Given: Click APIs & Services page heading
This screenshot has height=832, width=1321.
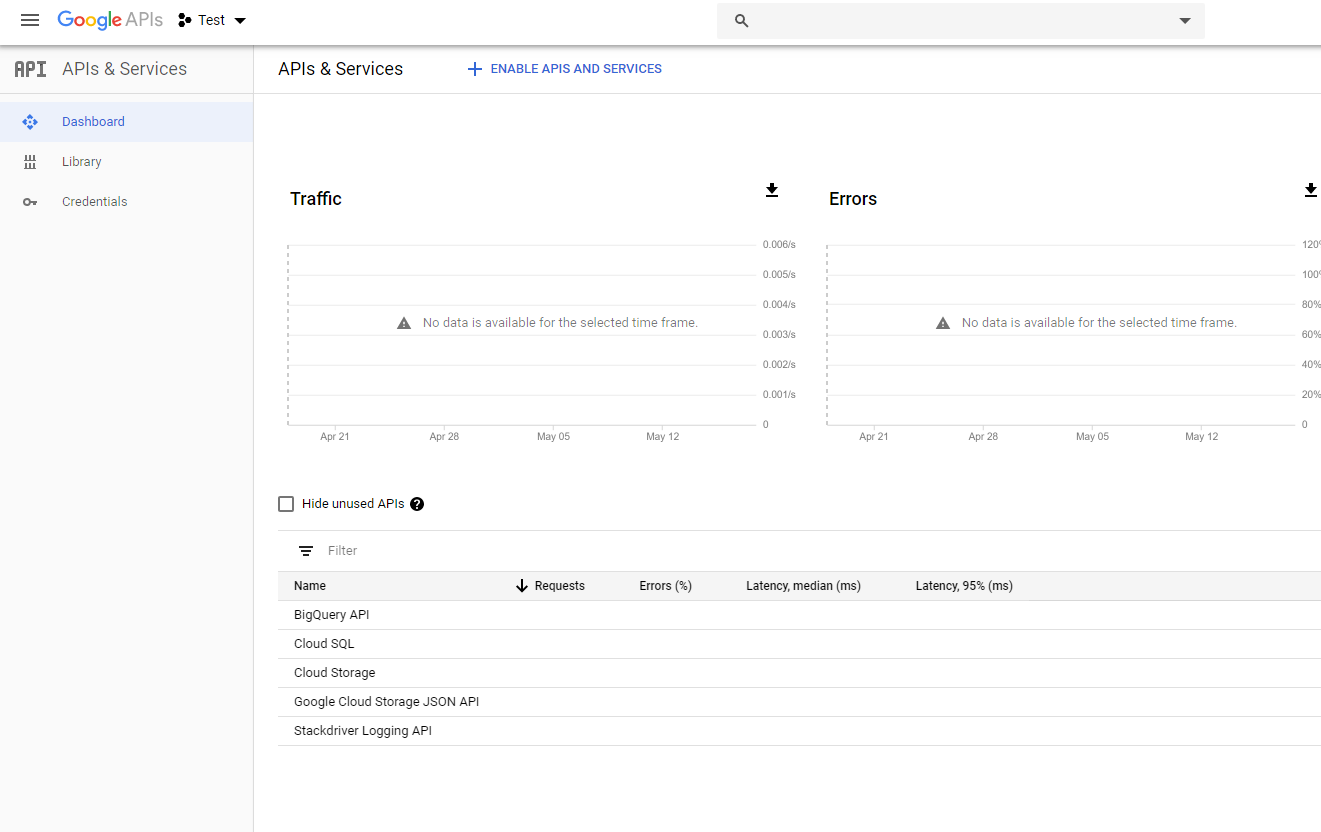Looking at the screenshot, I should [340, 69].
